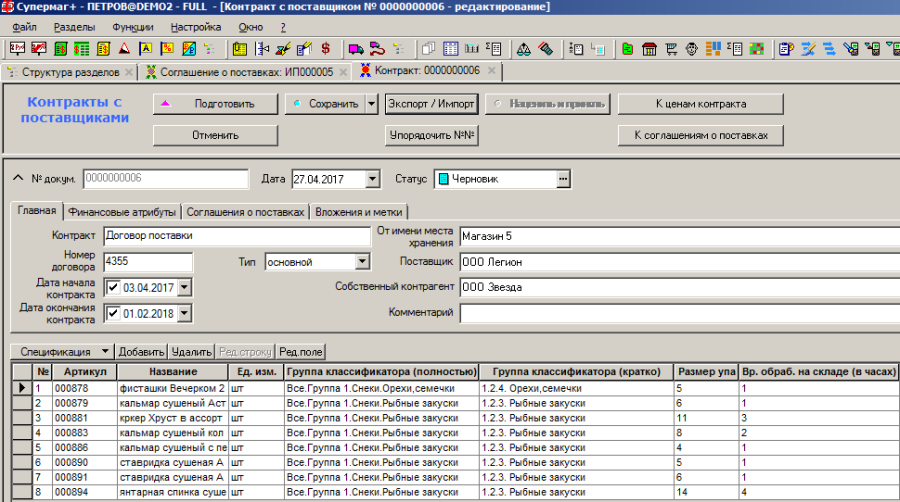Click the Отменить button
The width and height of the screenshot is (900, 502).
point(215,135)
